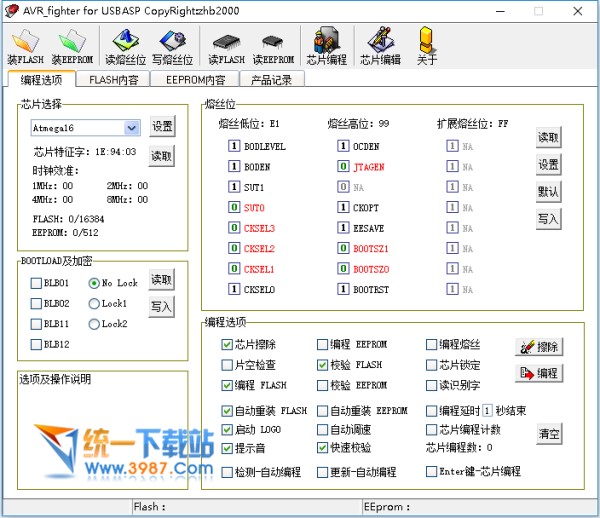Select the Lock1 radio button
Screen dimensions: 600x518
click(x=94, y=303)
